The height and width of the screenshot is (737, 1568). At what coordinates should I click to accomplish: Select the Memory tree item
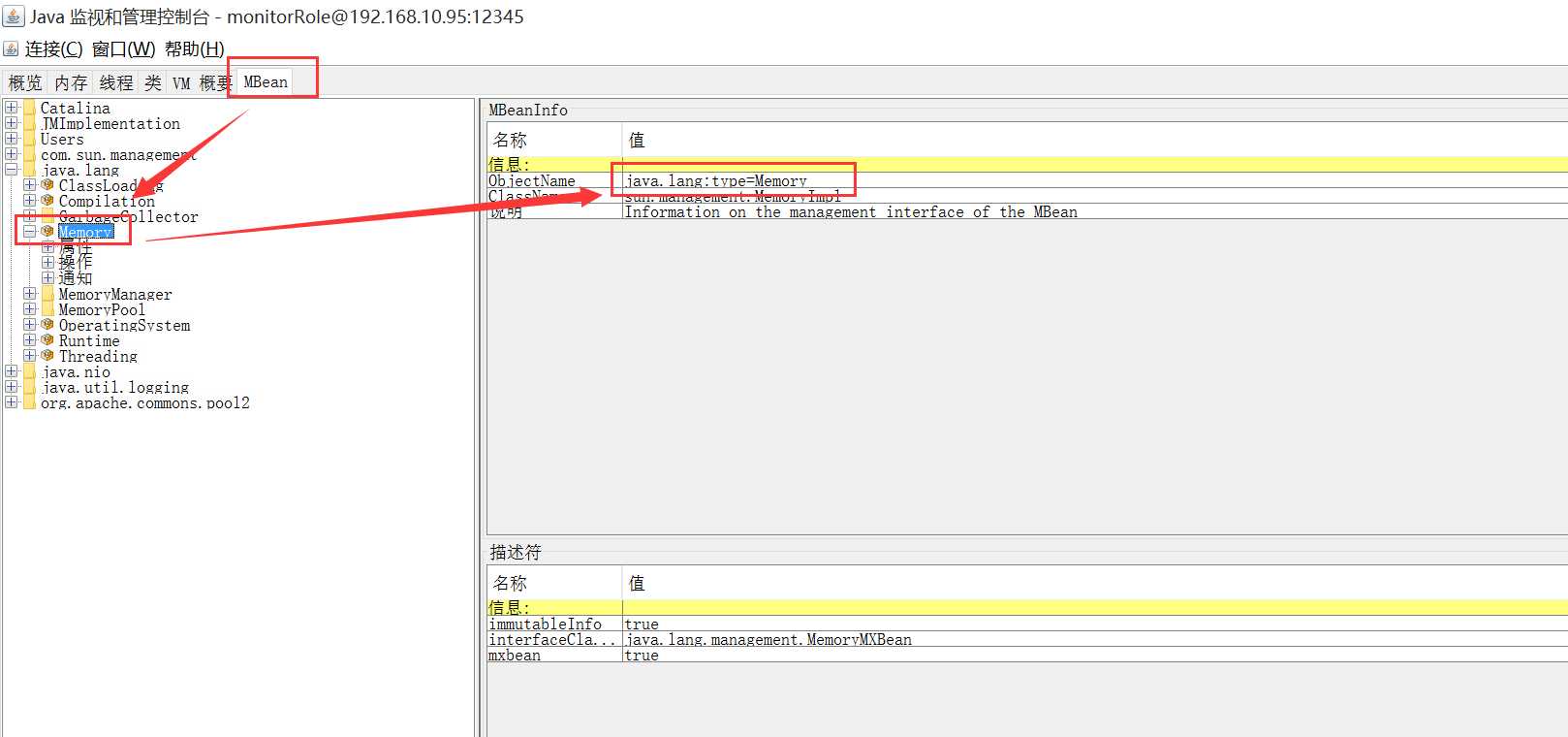(86, 232)
